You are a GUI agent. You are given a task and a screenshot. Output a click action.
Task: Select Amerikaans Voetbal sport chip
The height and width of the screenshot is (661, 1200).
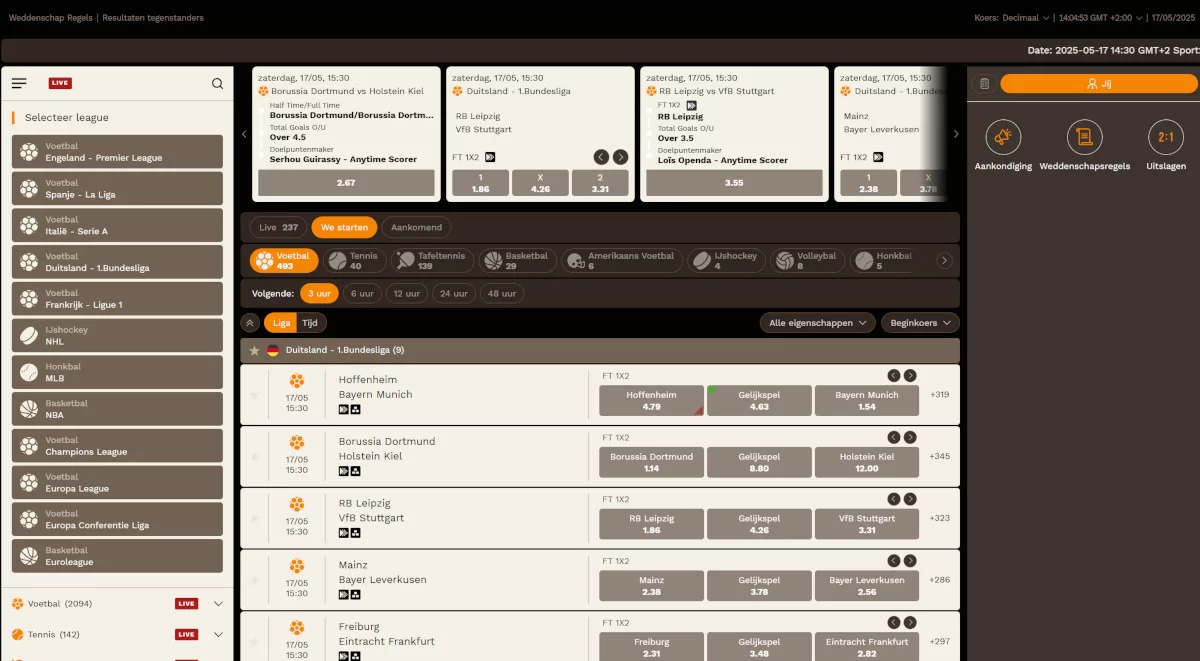coord(621,260)
